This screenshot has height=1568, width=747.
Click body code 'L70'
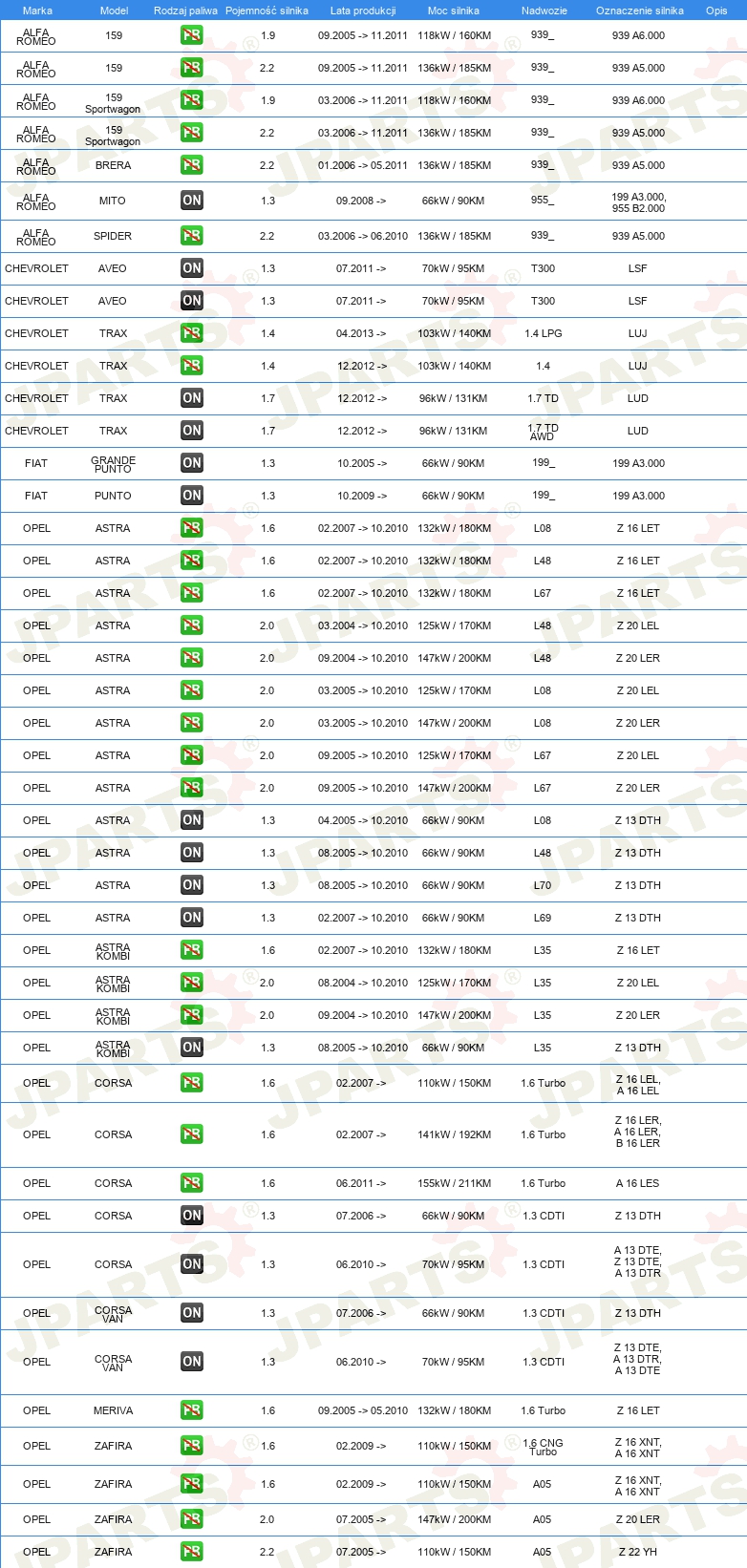[x=543, y=885]
